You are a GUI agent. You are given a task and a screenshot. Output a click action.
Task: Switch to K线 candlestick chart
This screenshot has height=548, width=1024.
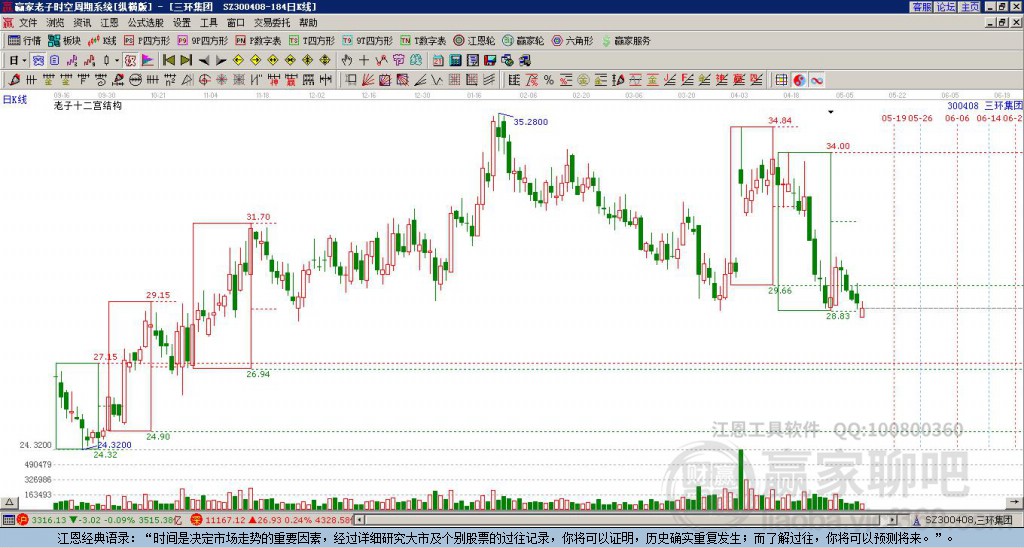click(x=102, y=40)
